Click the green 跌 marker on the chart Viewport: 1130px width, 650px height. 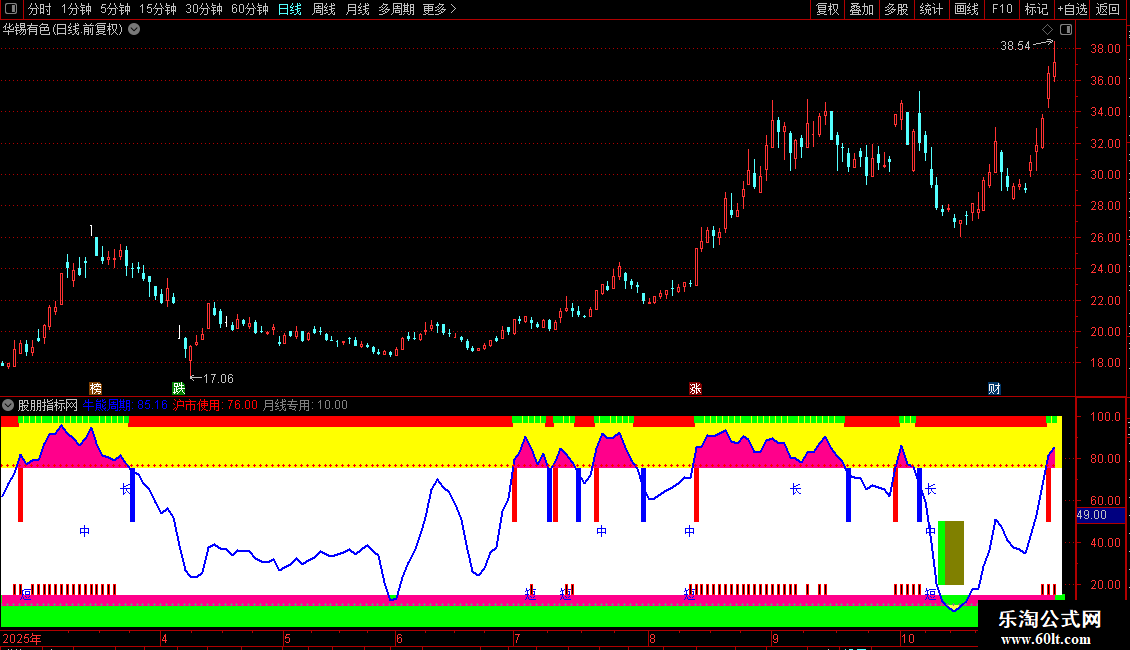[178, 388]
